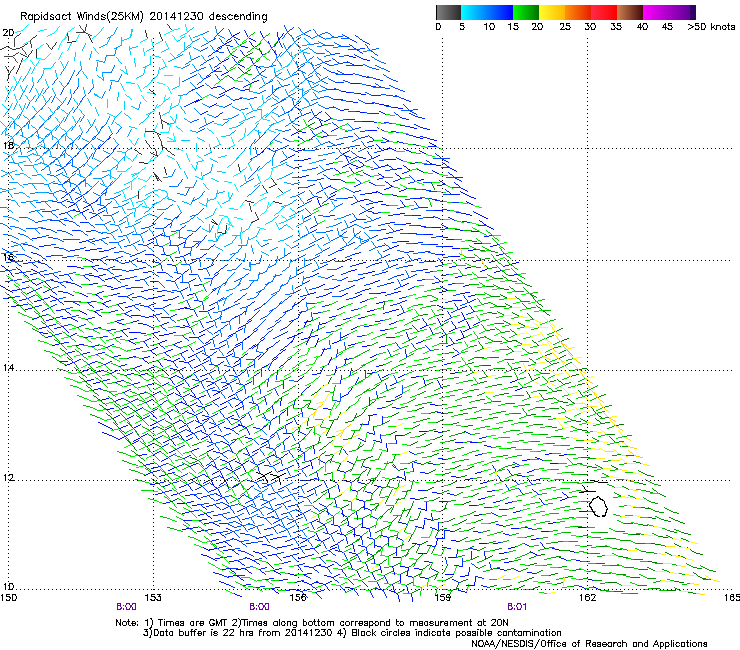
Task: Click the '>50 knots' legend label
Action: pyautogui.click(x=711, y=27)
